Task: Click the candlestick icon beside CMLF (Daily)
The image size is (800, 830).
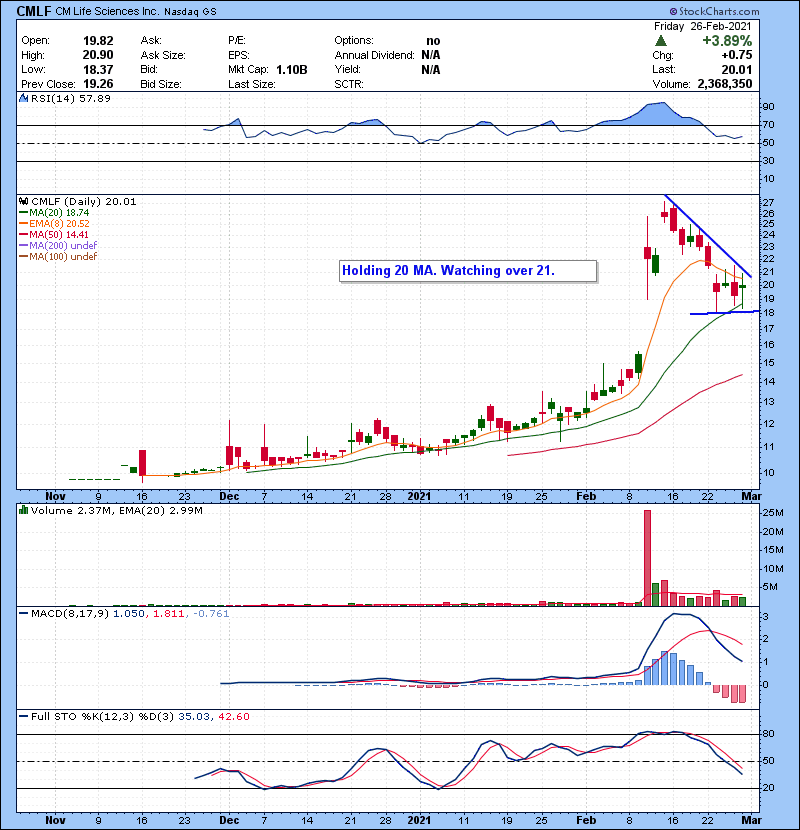Action: pos(23,202)
